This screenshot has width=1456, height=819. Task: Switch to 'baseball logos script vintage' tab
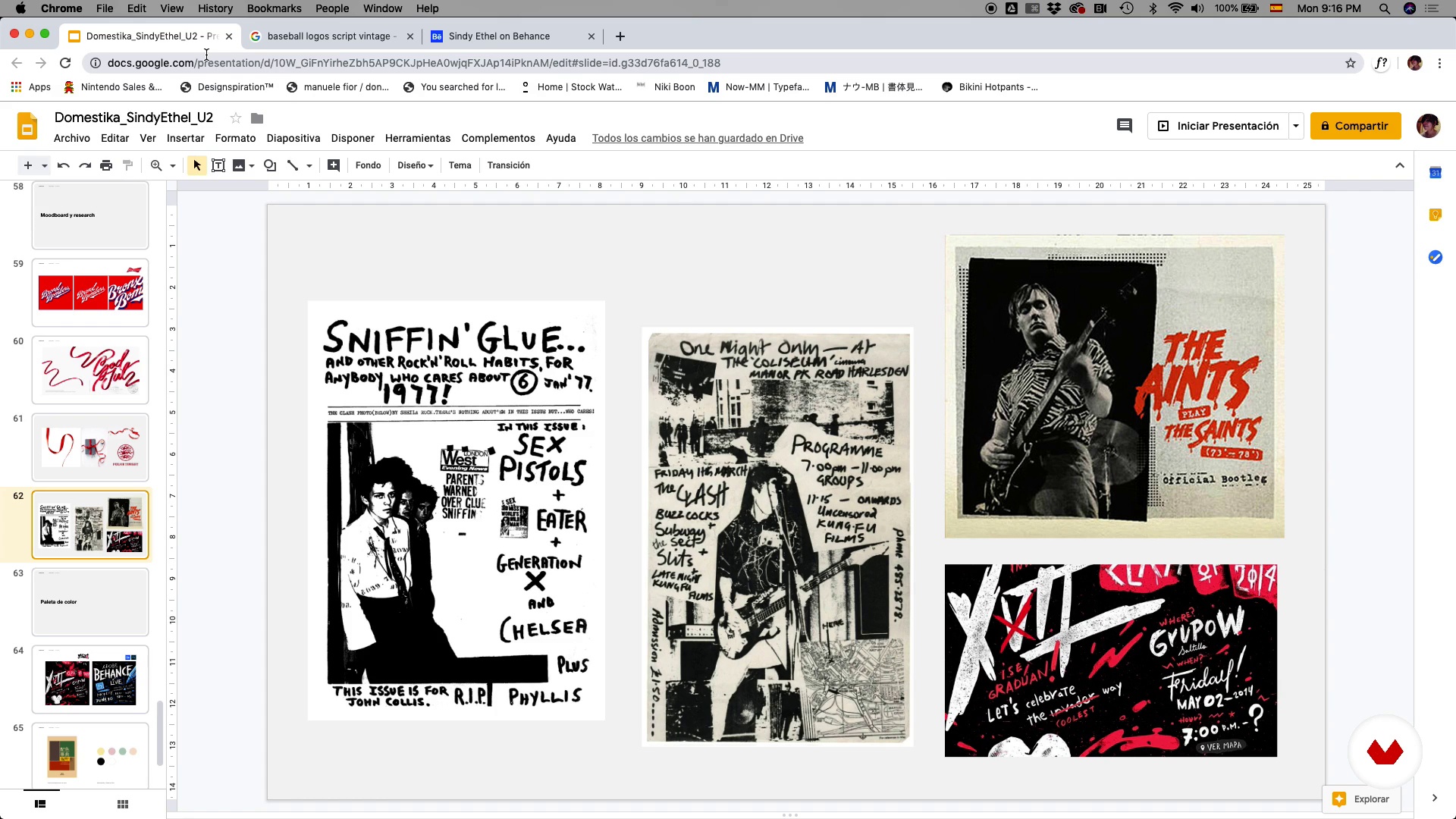(333, 36)
